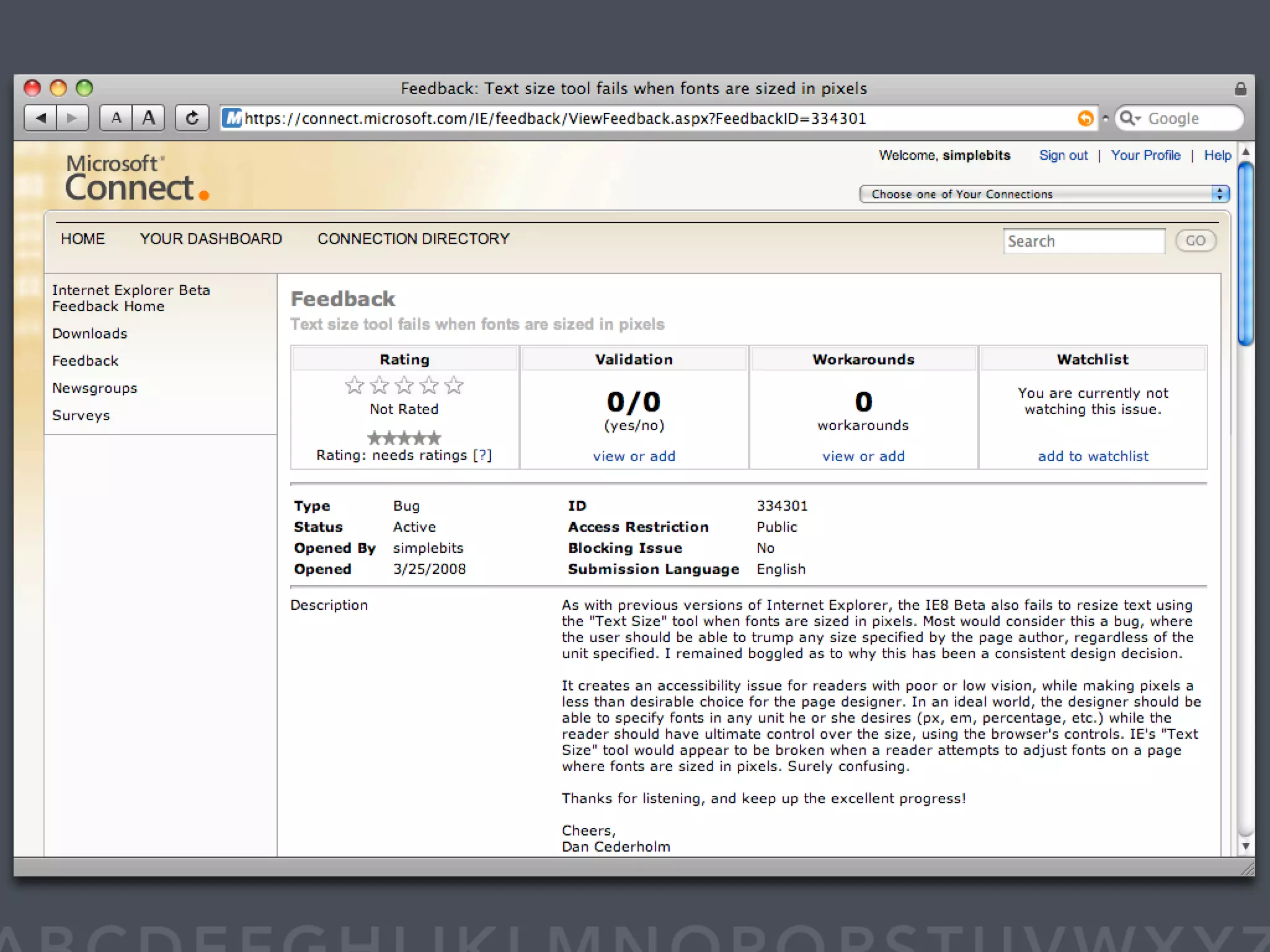This screenshot has height=952, width=1270.
Task: Rate the feedback with the first star
Action: pos(354,386)
